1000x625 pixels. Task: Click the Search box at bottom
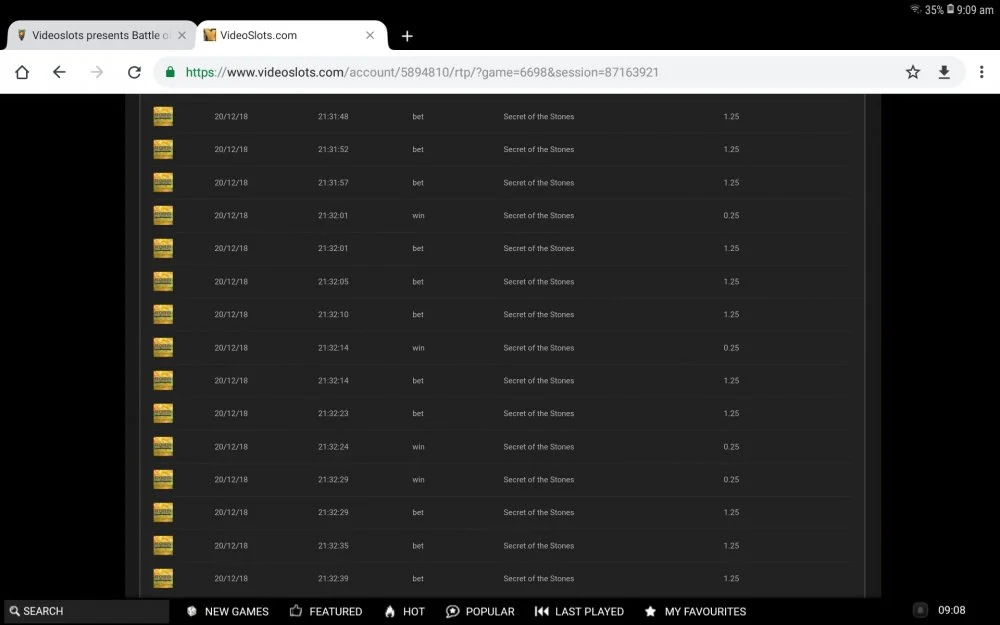pyautogui.click(x=86, y=611)
